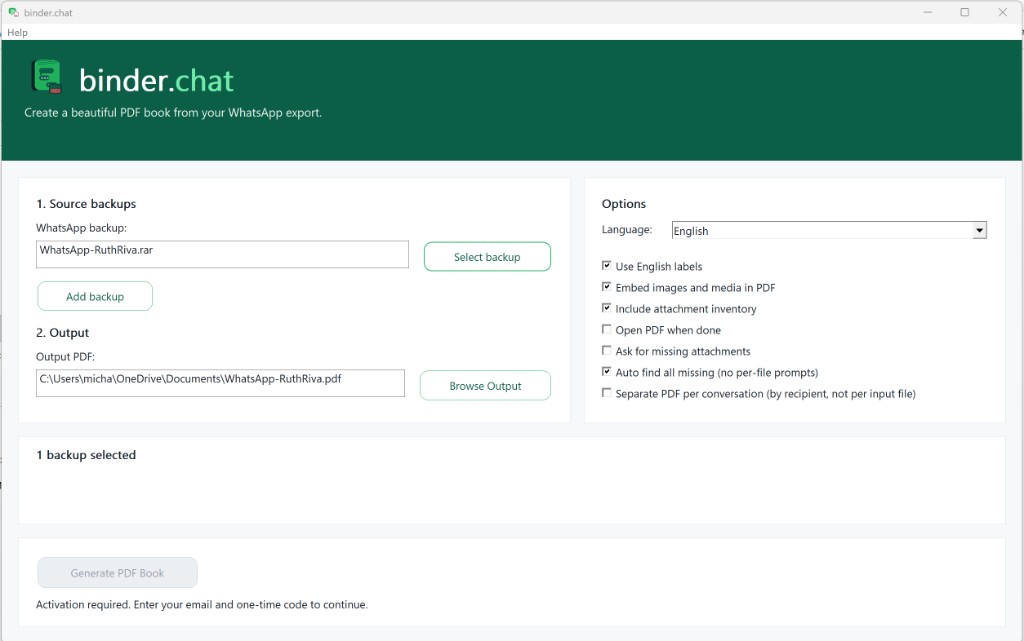Enable Ask for missing attachments
Viewport: 1024px width, 641px height.
[607, 351]
